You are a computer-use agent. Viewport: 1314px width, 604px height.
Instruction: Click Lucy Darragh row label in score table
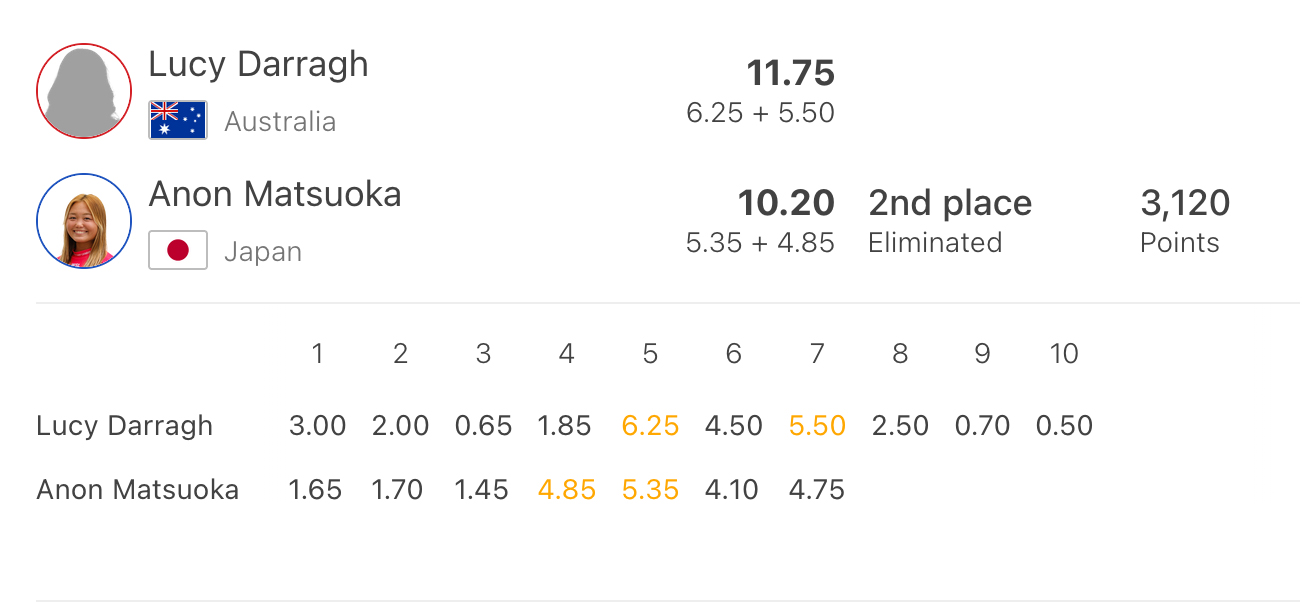124,426
